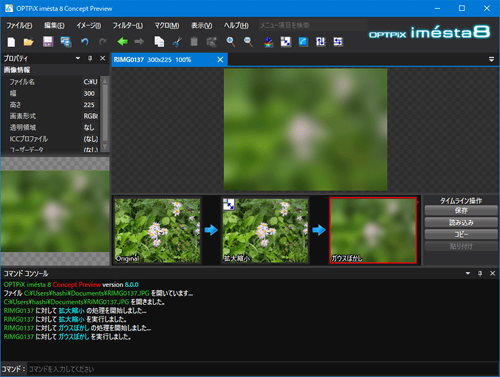Click the new file icon in toolbar

point(11,42)
